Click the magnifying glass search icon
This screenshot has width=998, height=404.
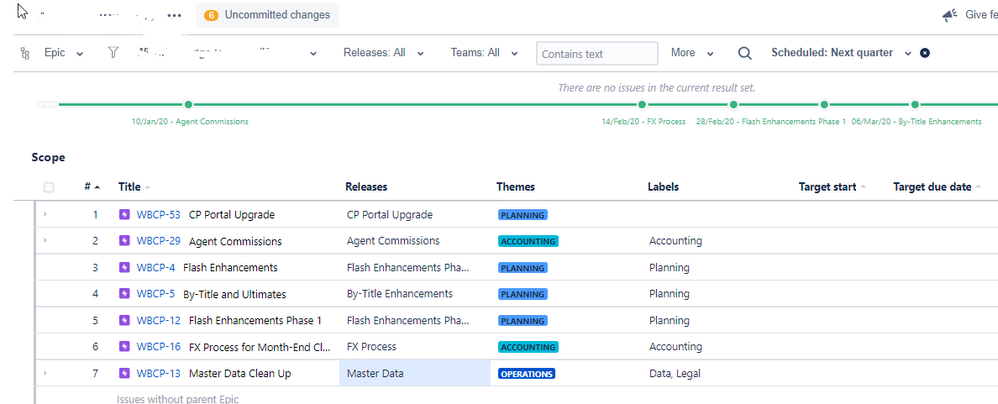pos(745,53)
